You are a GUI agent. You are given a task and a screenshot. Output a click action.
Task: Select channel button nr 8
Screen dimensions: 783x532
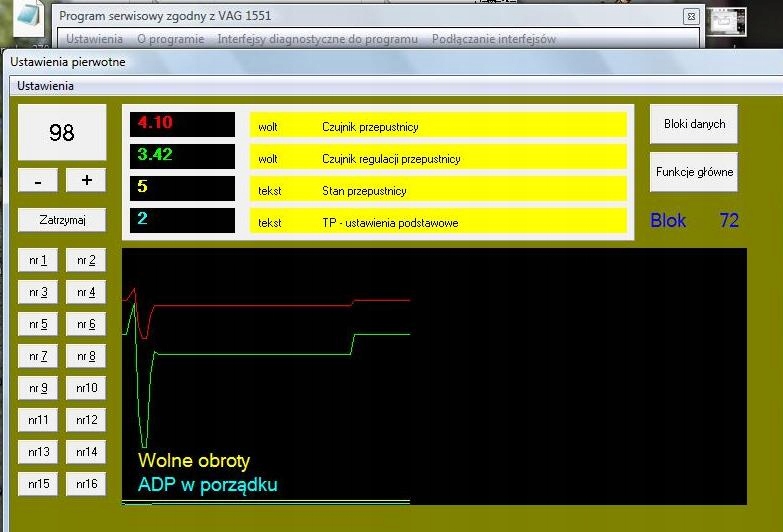click(86, 357)
